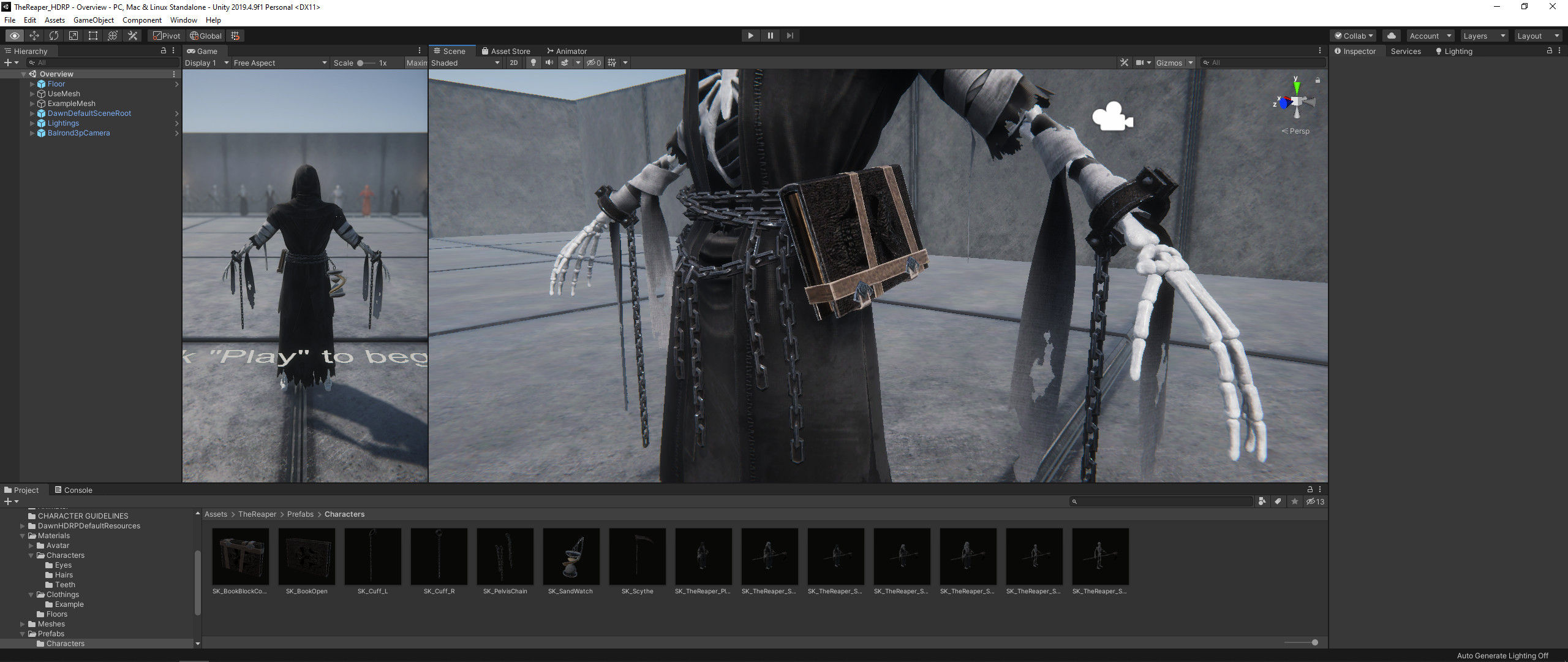Toggle hidden objects visibility counter in Scene
1568x662 pixels.
(594, 63)
